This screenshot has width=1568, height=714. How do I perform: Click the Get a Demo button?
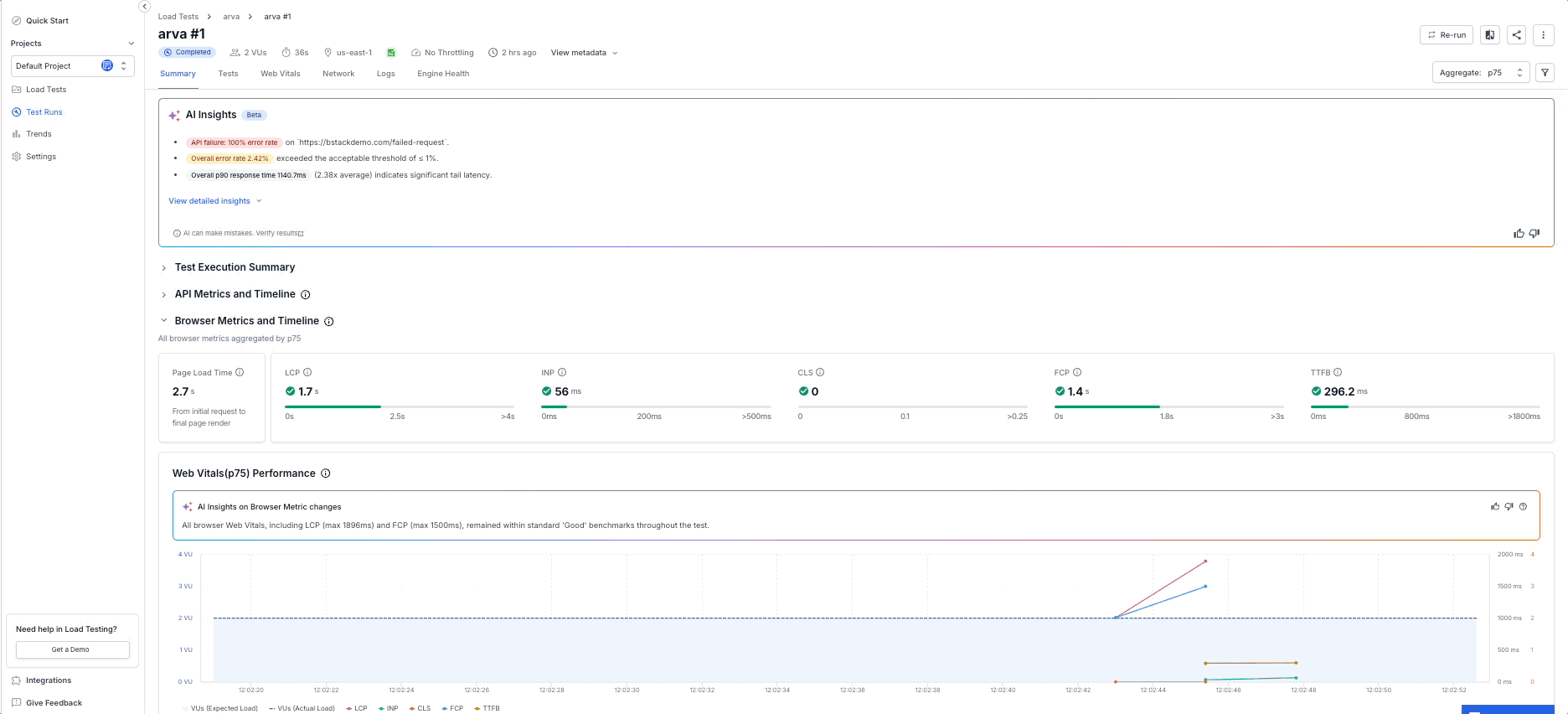point(73,649)
